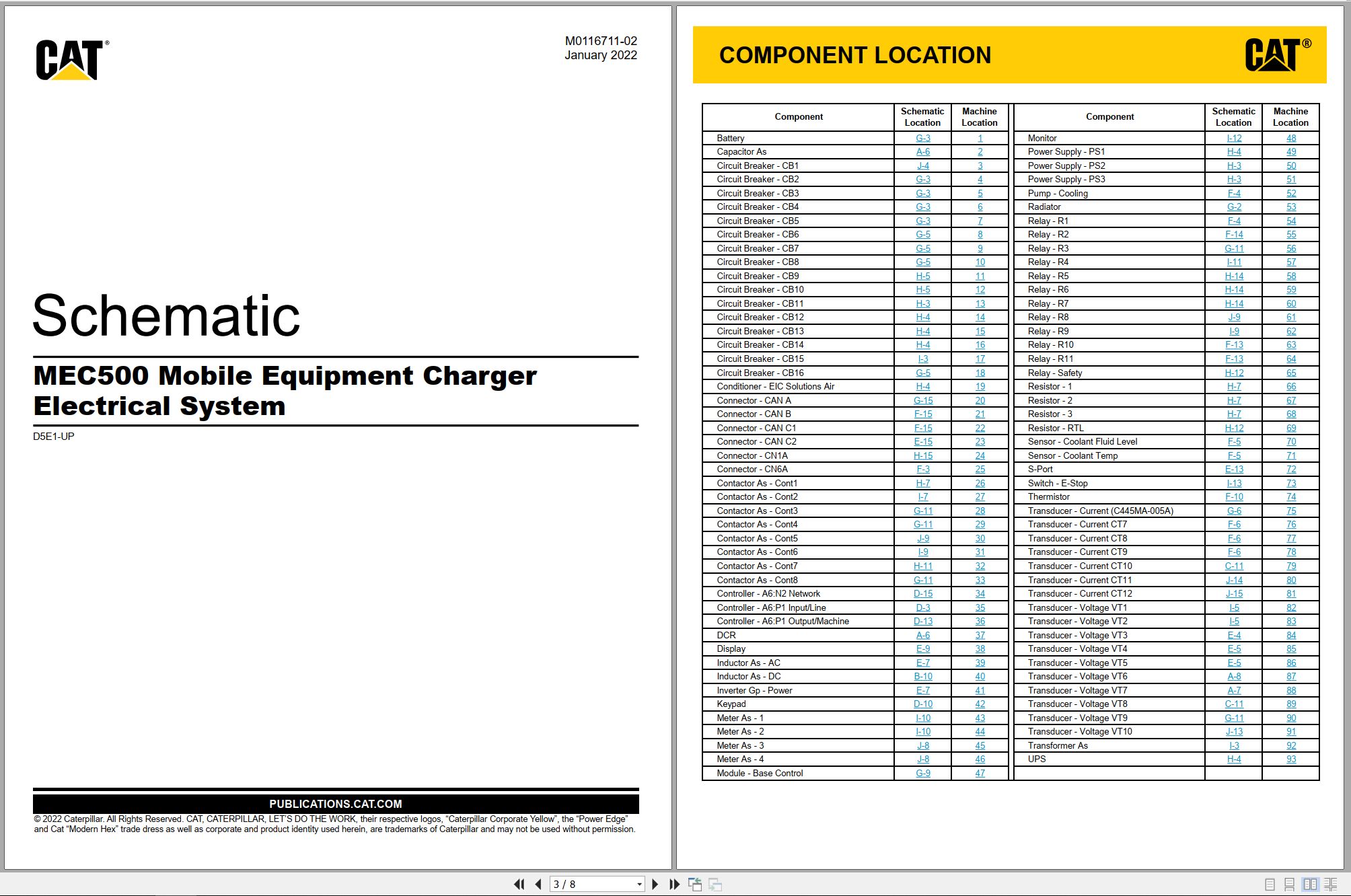Image resolution: width=1351 pixels, height=896 pixels.
Task: Select document number M0116711-02
Action: click(601, 41)
